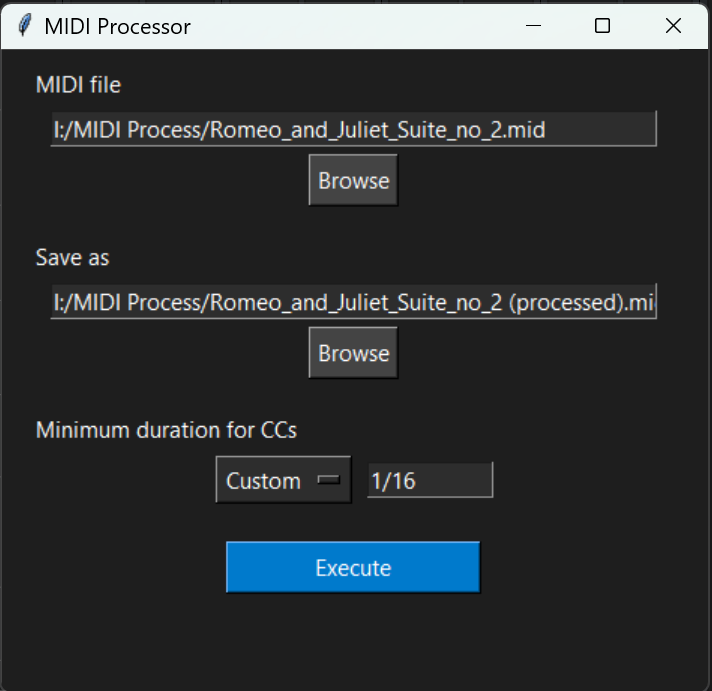
Task: Click the "Save as" label
Action: (72, 258)
